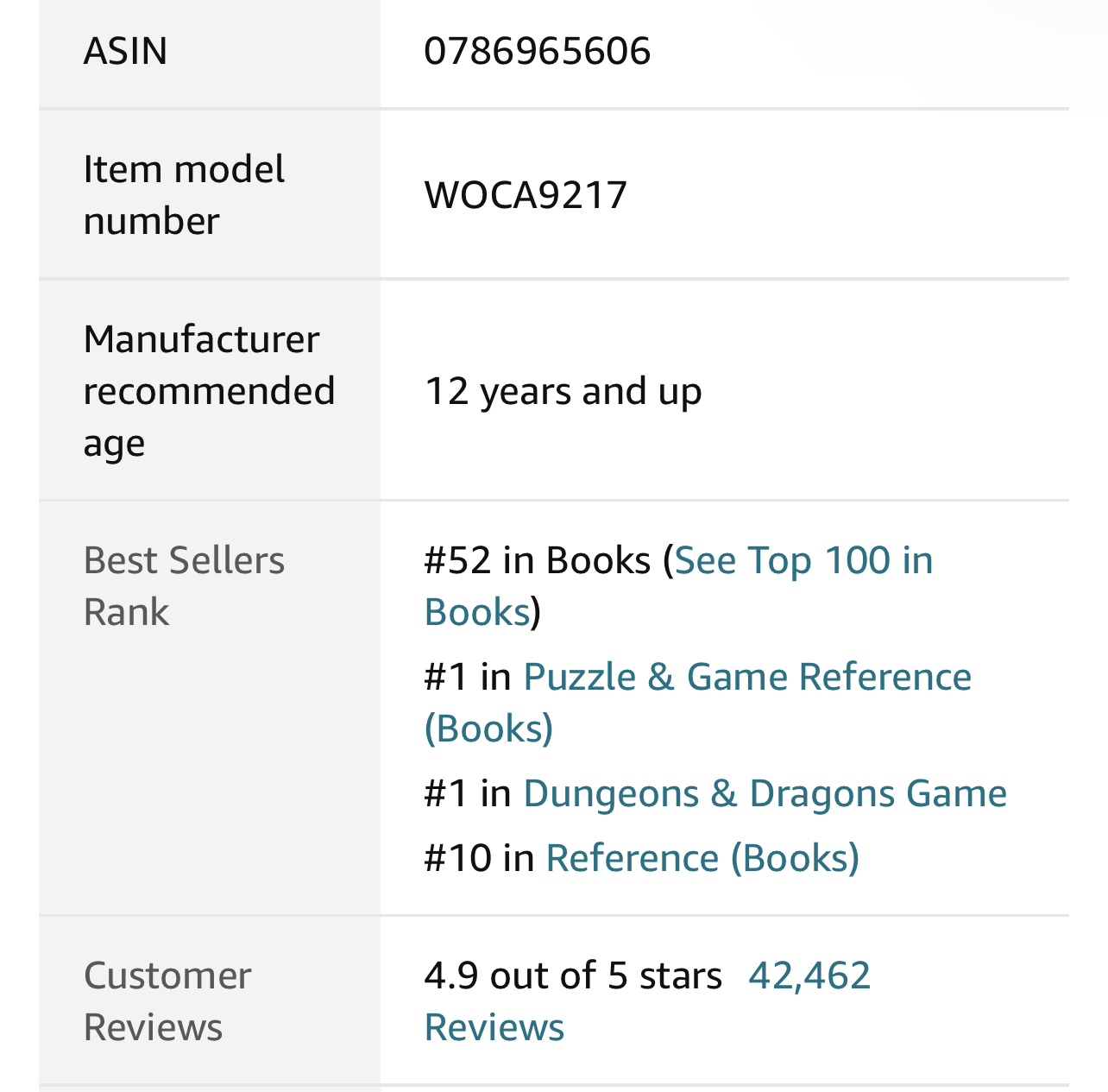Click the 4.9 out of 5 stars rating

(573, 975)
